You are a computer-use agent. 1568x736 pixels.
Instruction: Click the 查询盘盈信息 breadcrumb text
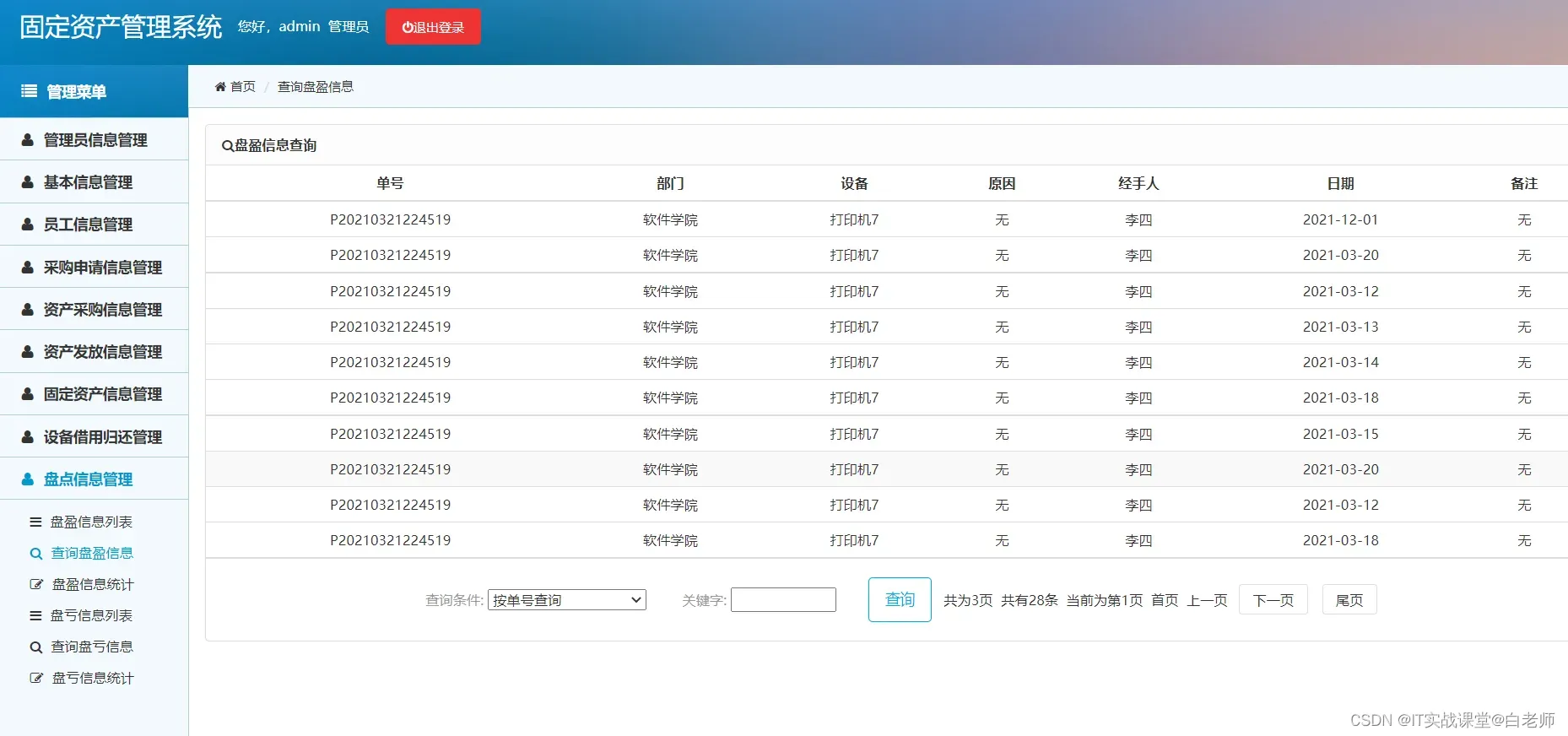tap(316, 87)
